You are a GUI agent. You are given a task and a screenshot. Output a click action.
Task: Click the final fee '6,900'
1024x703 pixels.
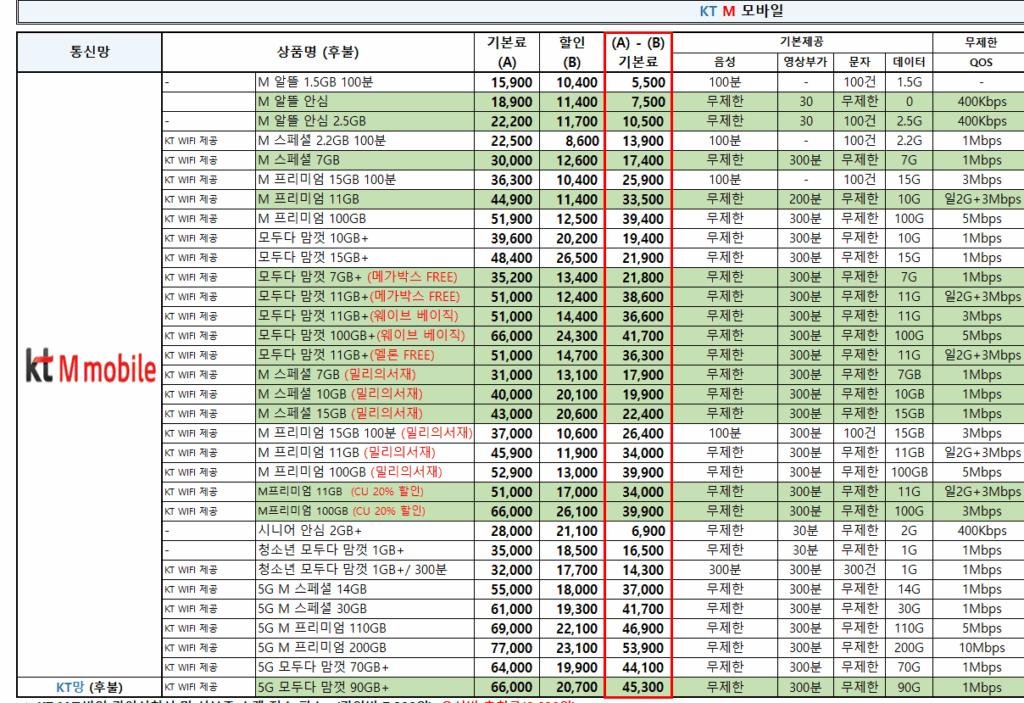(648, 531)
